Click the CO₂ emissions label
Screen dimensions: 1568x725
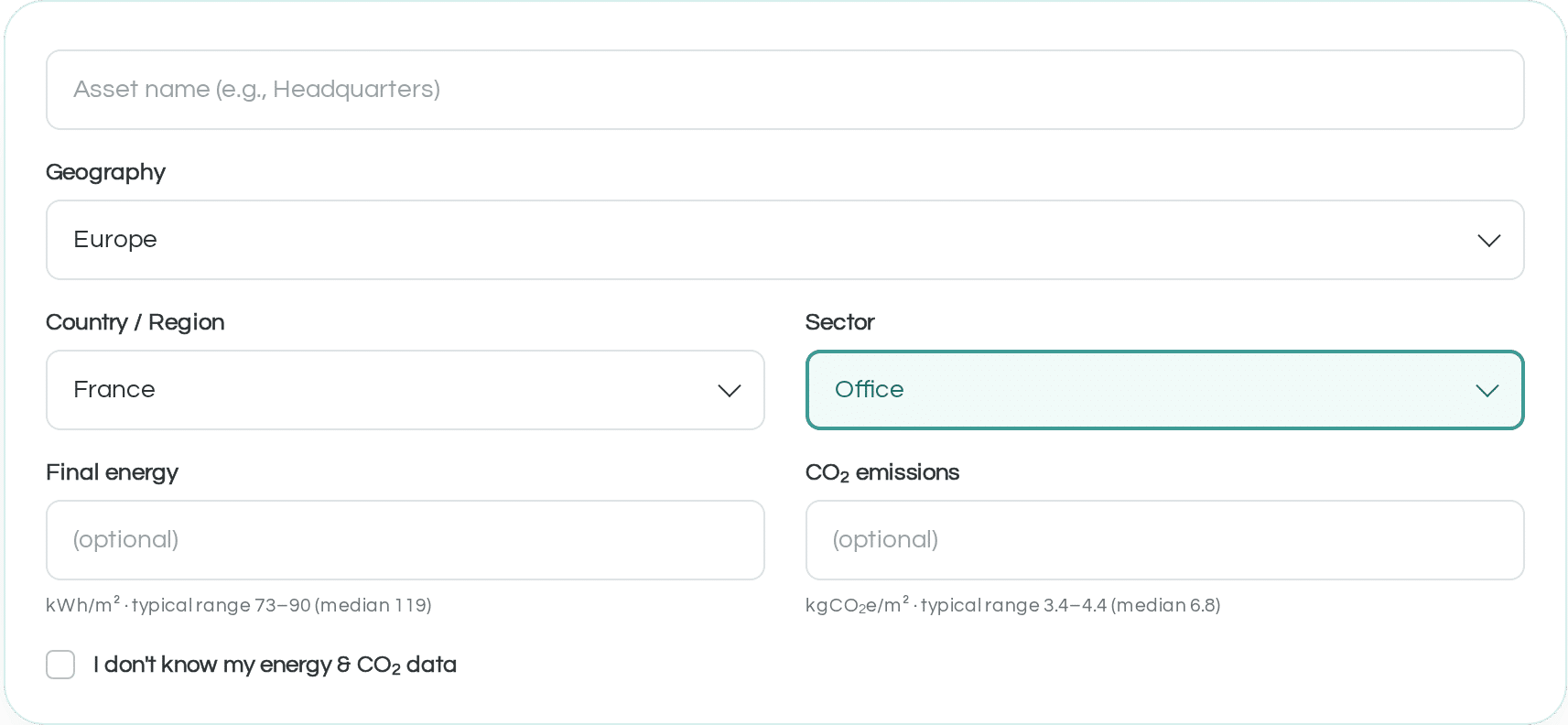(x=882, y=473)
